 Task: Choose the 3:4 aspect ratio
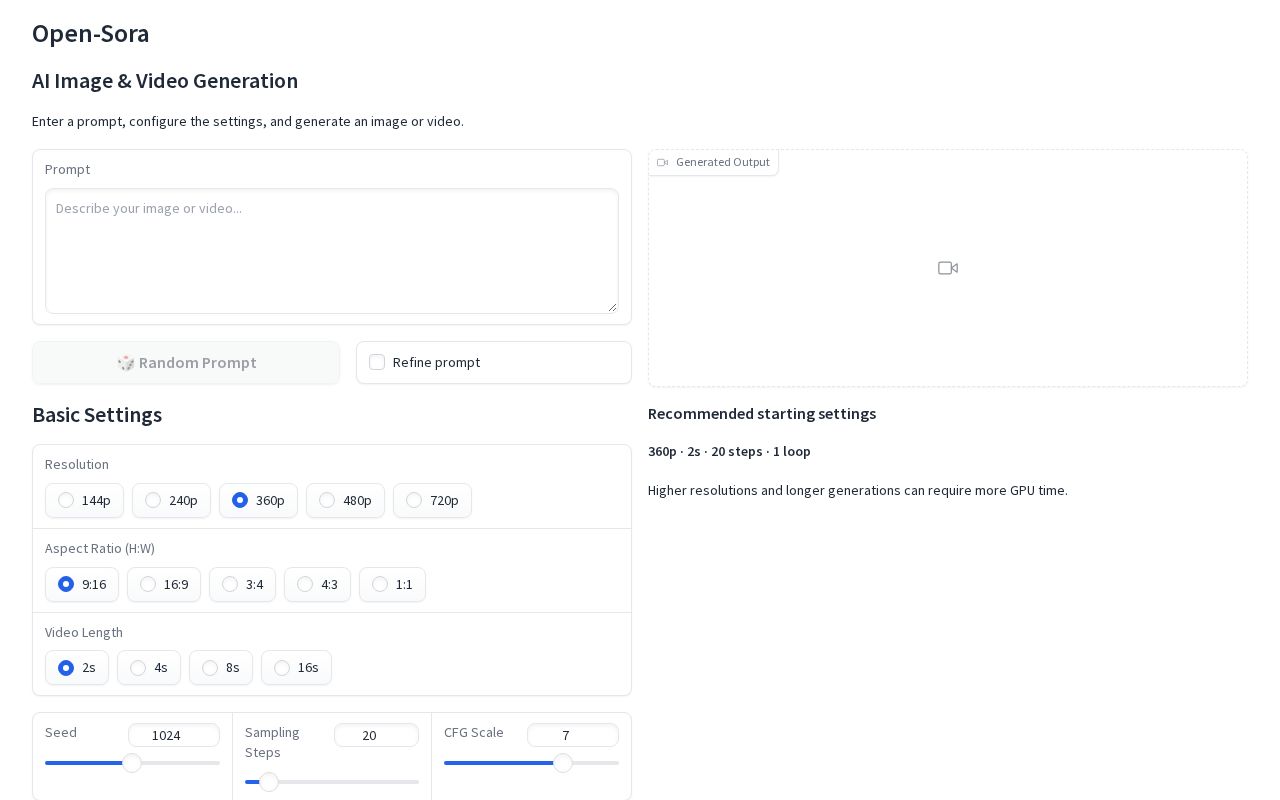point(242,584)
